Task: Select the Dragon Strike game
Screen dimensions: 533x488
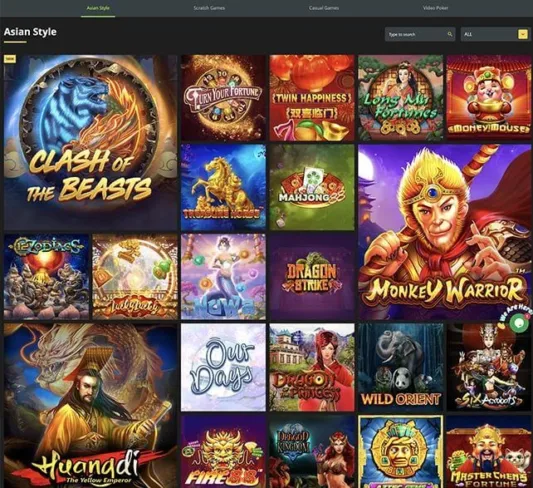Action: (312, 277)
